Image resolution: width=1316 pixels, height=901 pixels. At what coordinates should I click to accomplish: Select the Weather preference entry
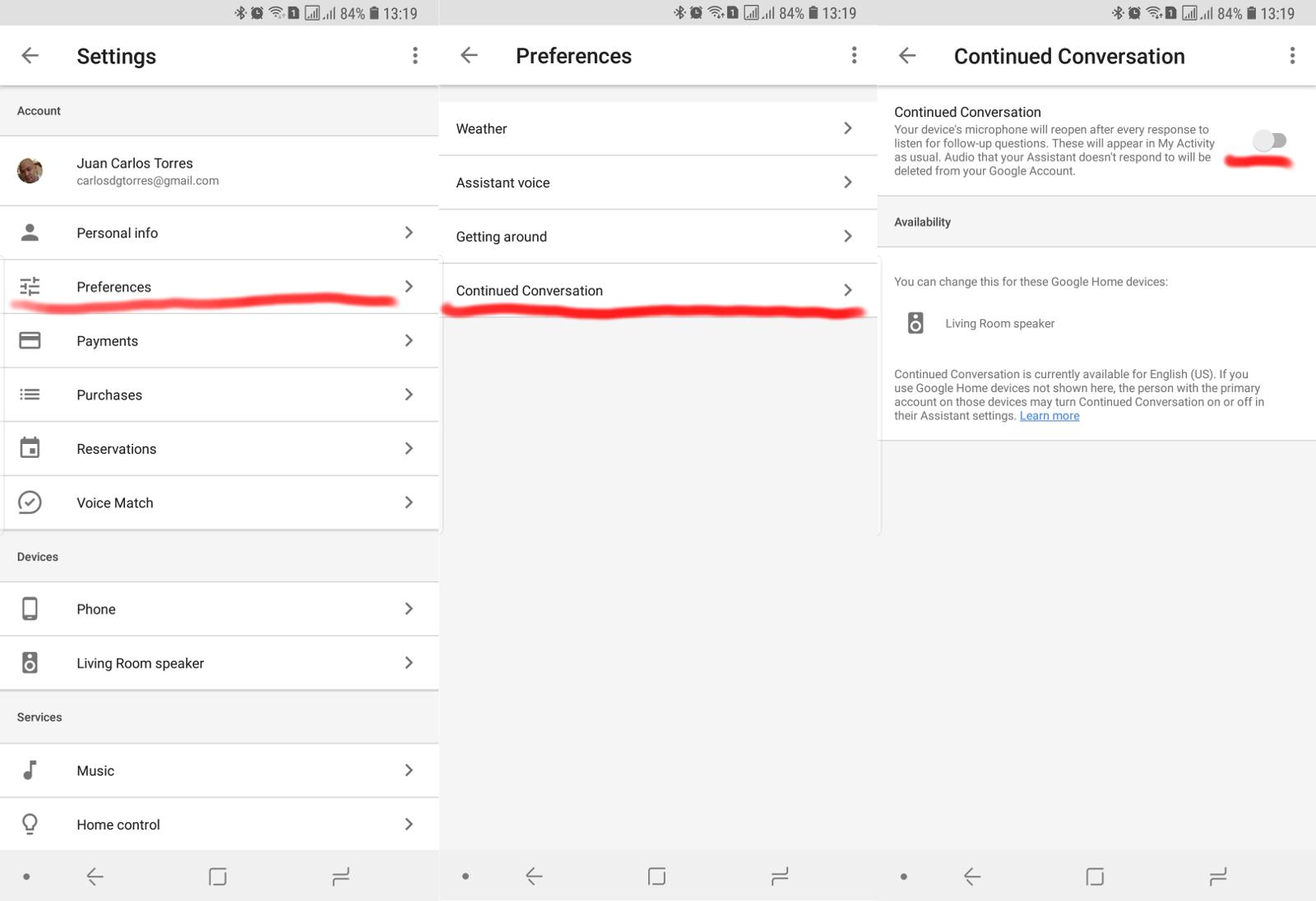pyautogui.click(x=658, y=128)
